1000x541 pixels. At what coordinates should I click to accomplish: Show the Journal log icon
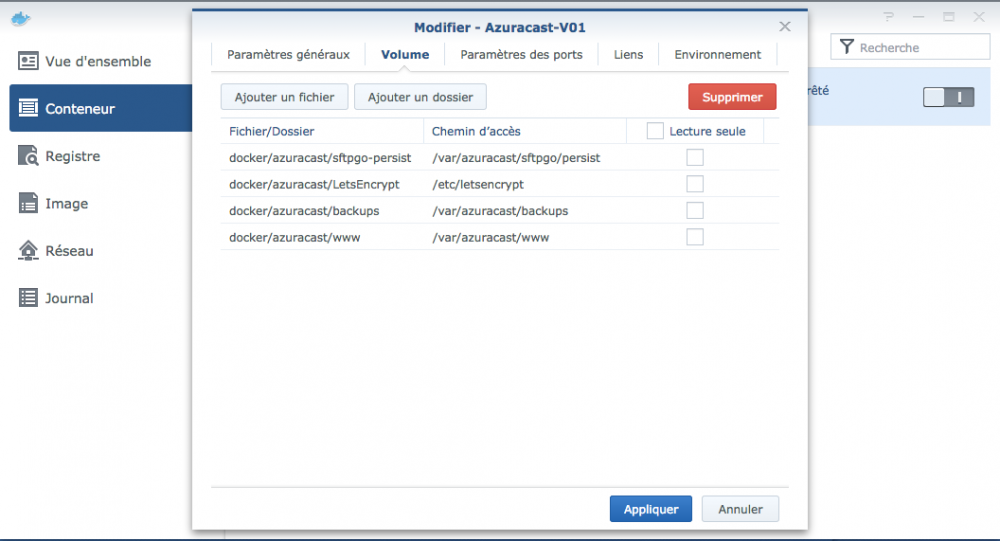[28, 298]
